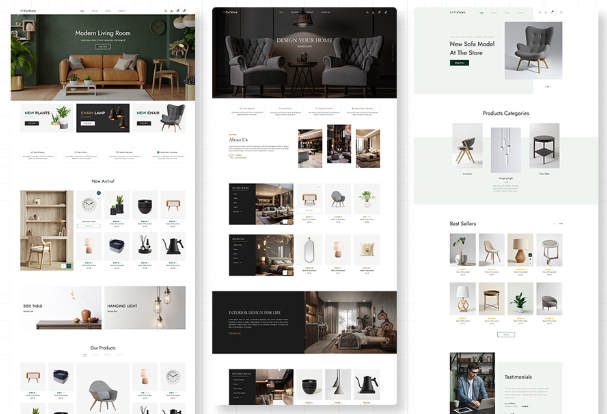
Task: Select the green plant product on dark page
Action: point(367,199)
